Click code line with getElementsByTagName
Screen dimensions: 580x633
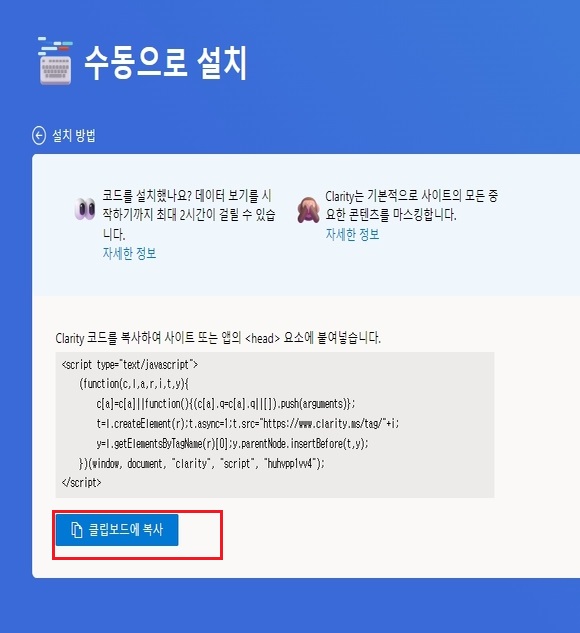click(x=232, y=444)
